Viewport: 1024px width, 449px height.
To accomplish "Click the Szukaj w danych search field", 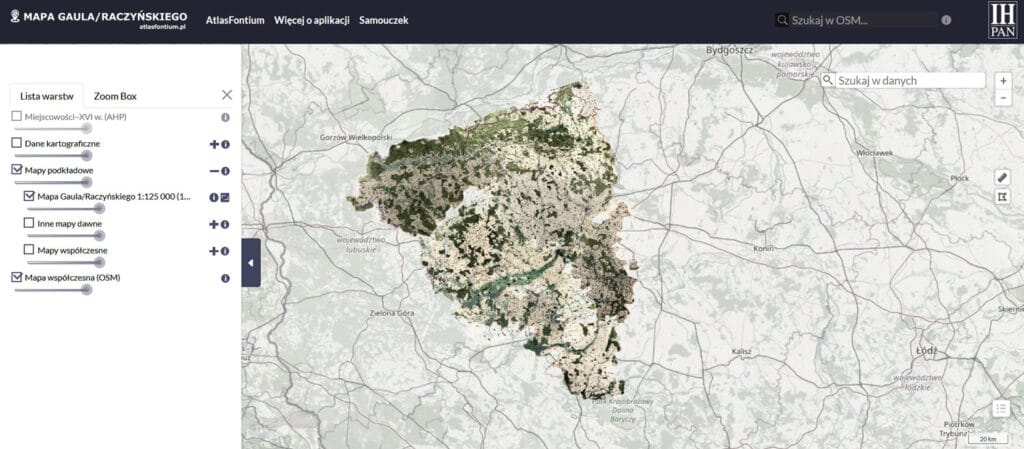I will (x=908, y=80).
